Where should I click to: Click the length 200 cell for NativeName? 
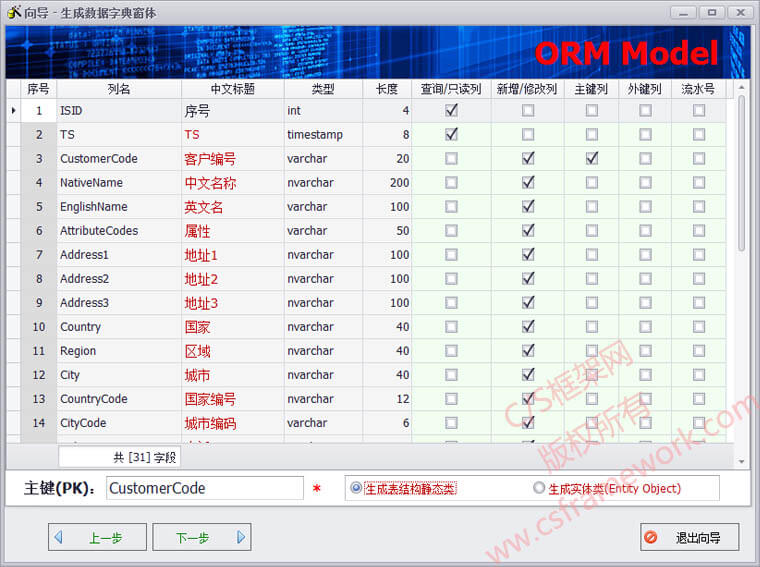point(387,183)
